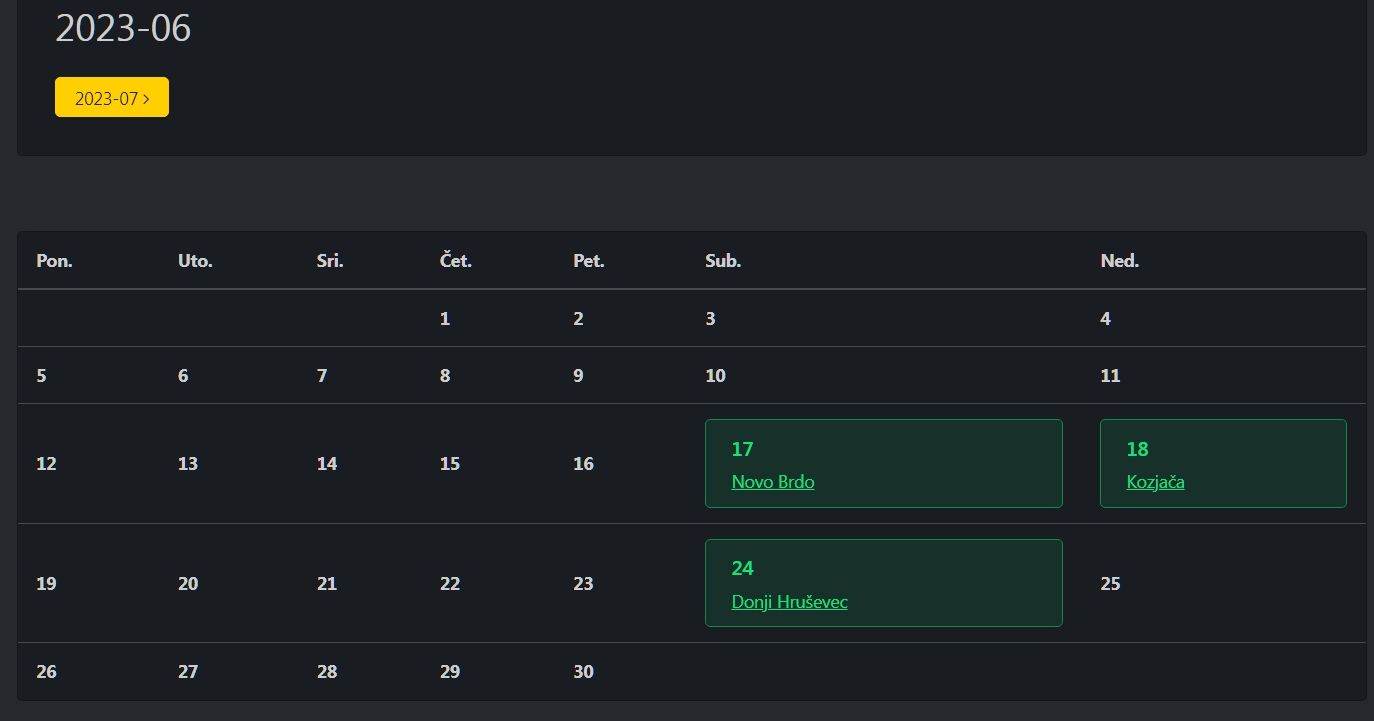The width and height of the screenshot is (1374, 721).
Task: Click the Sub. column header
Action: (x=722, y=261)
